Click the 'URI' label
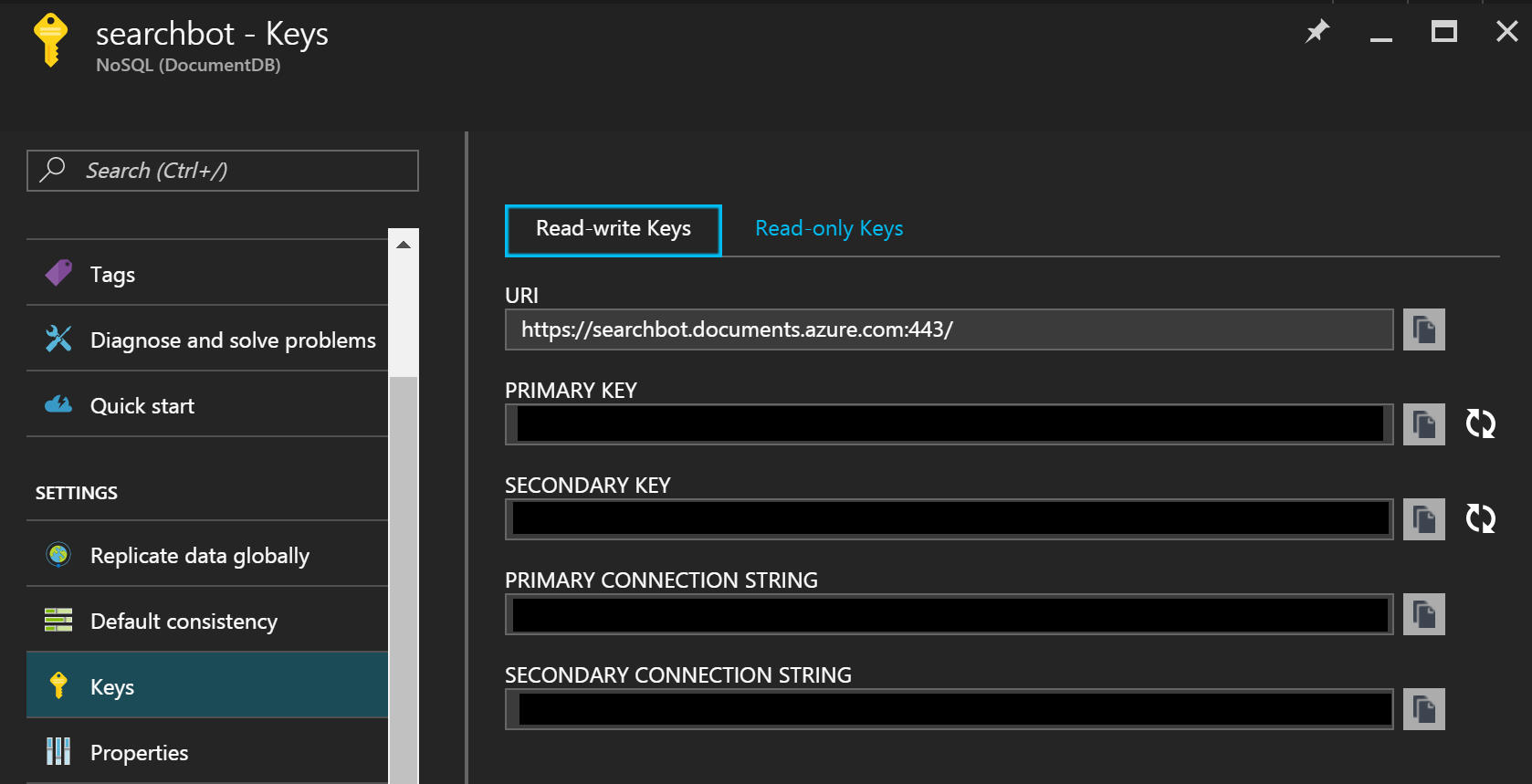This screenshot has width=1532, height=784. 521,296
